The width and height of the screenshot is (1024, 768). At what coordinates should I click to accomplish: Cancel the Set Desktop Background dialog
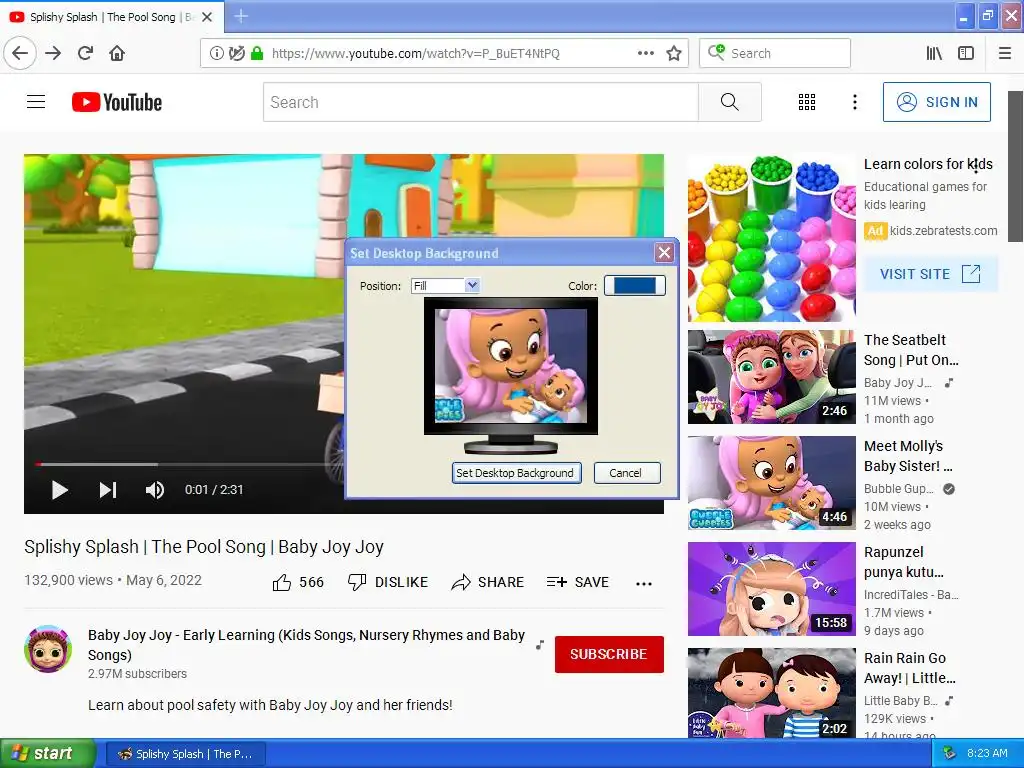[627, 473]
